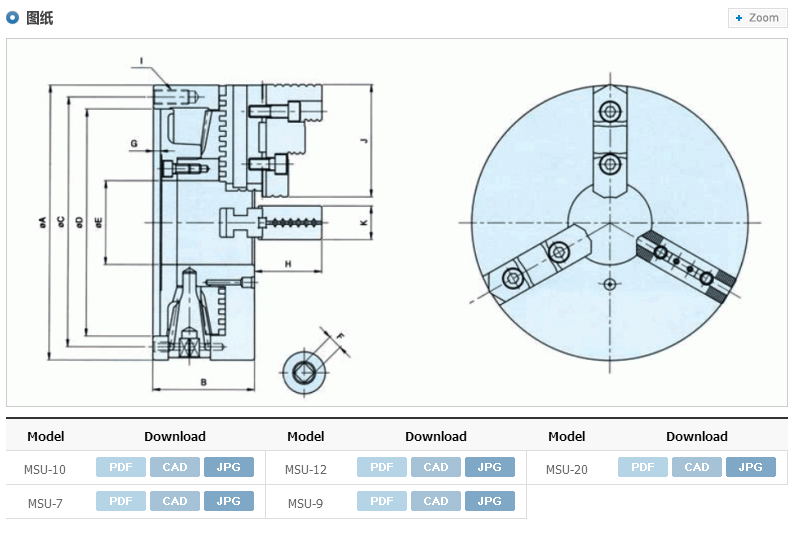This screenshot has height=537, width=792.
Task: Download MSU-9 PDF file
Action: (382, 501)
